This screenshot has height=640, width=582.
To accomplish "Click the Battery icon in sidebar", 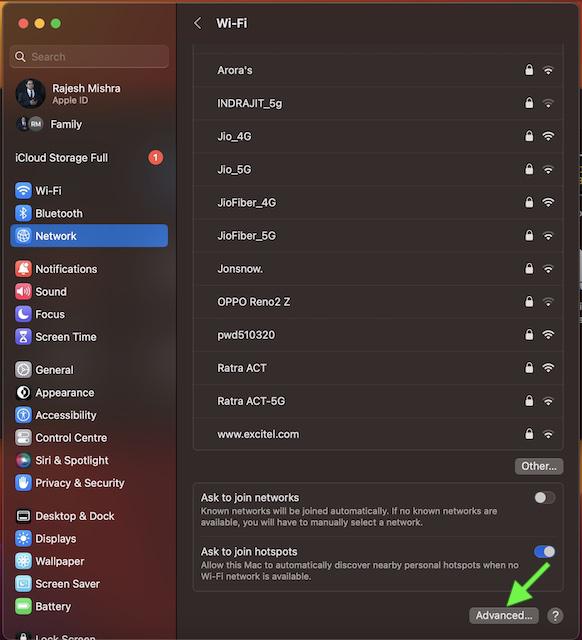I will pyautogui.click(x=23, y=606).
